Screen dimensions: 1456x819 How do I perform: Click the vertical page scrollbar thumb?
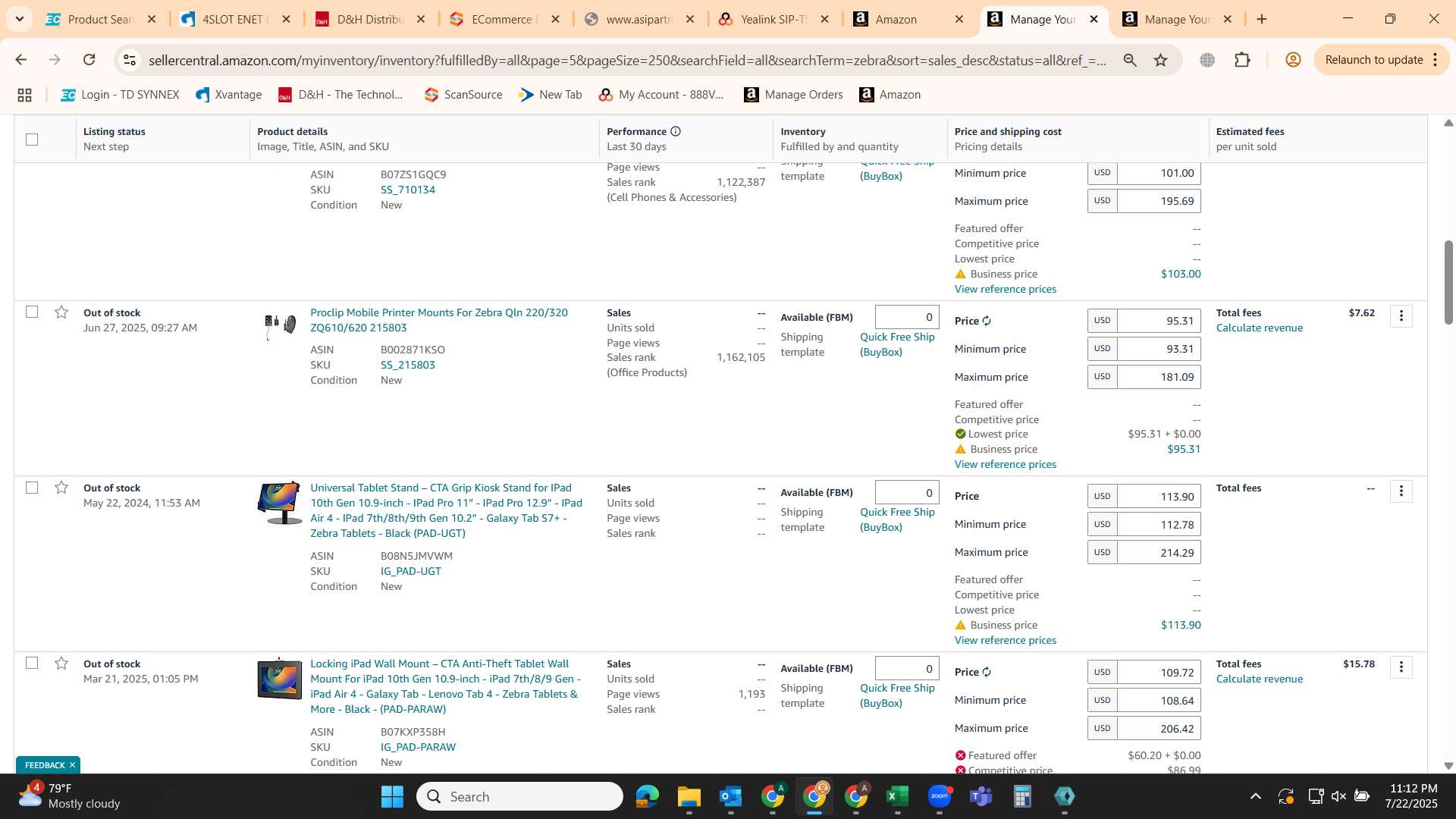click(1448, 282)
